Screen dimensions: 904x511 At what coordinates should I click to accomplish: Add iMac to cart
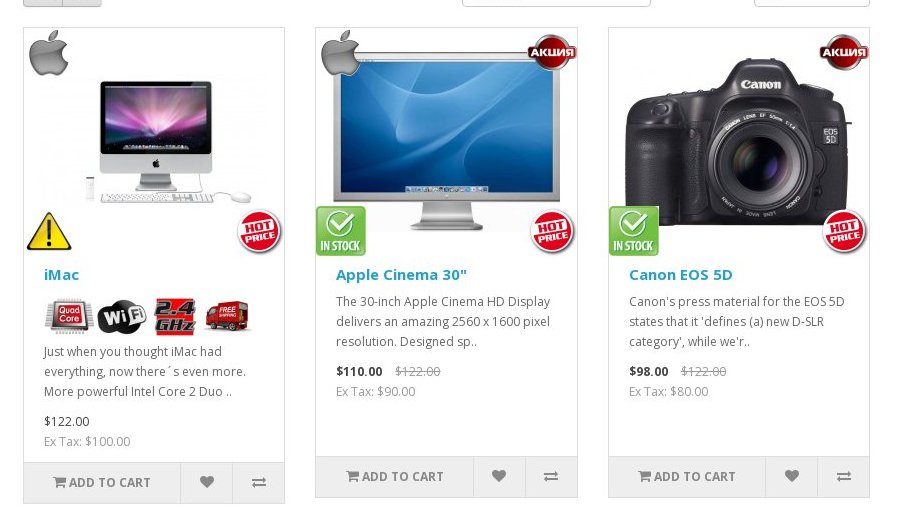click(102, 482)
